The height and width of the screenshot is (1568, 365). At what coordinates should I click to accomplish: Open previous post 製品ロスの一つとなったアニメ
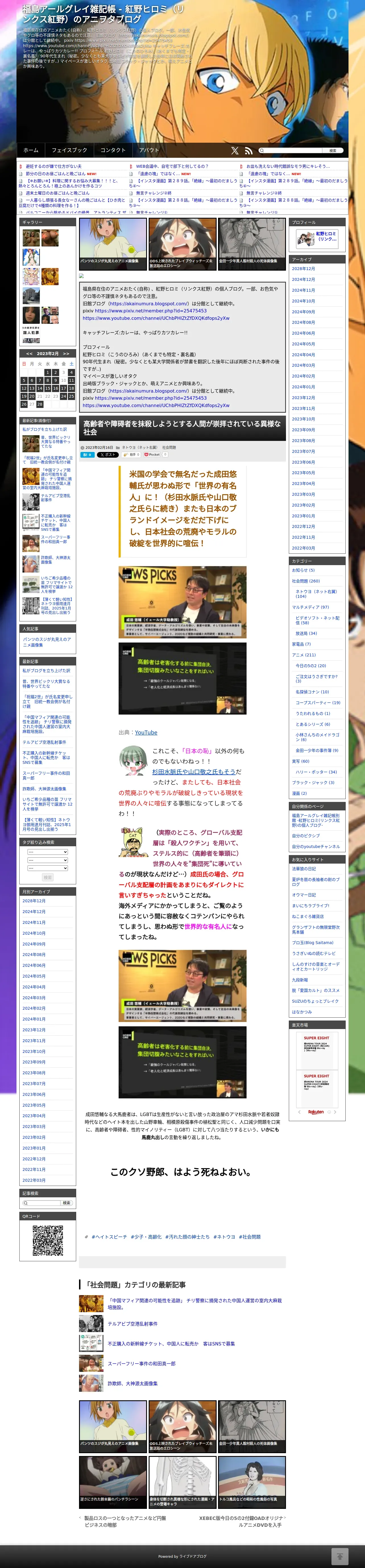(x=125, y=1521)
